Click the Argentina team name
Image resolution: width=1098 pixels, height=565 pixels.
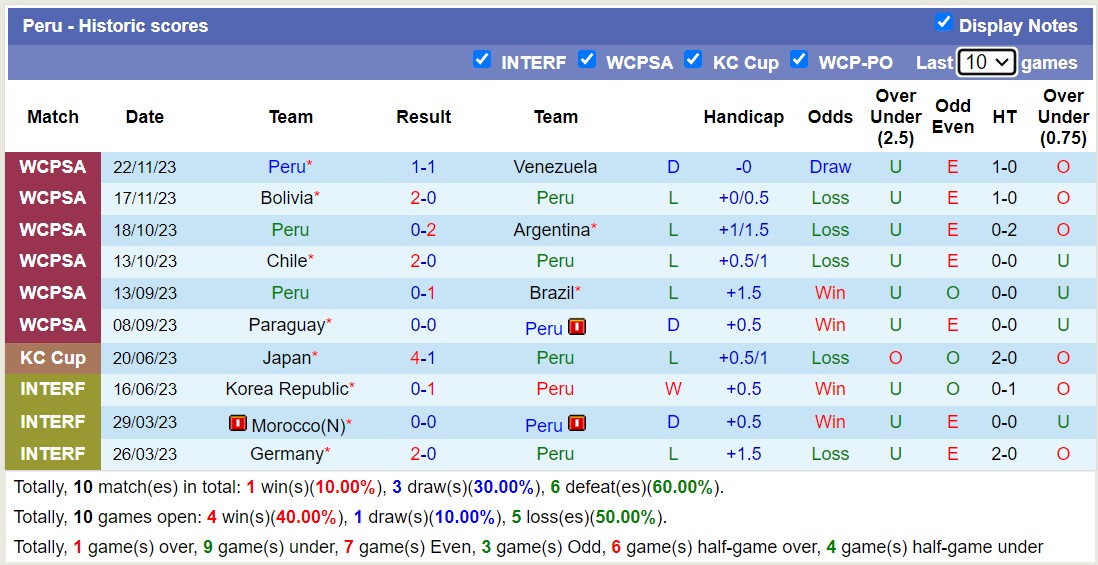click(x=551, y=230)
